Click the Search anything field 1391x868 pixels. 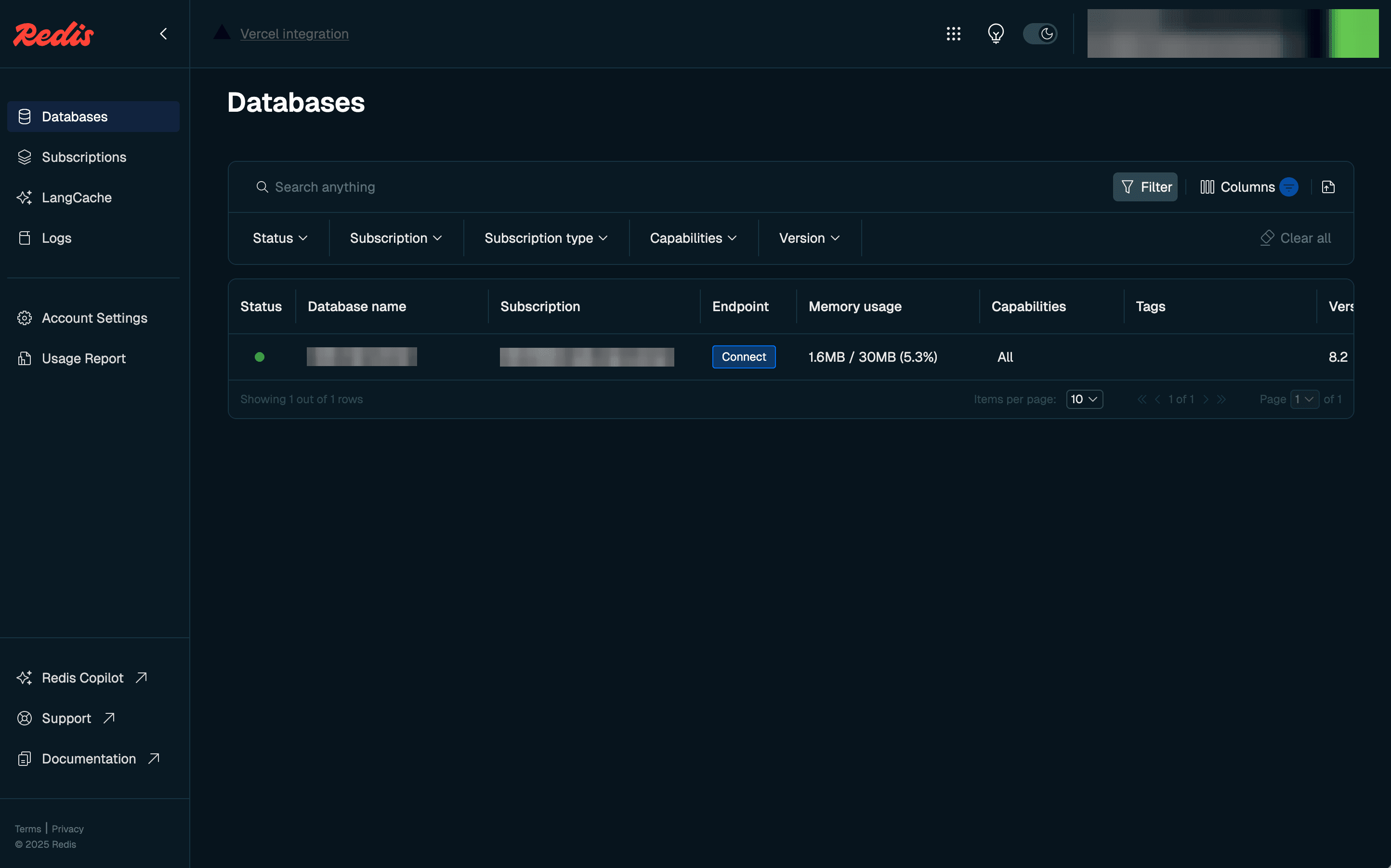click(325, 186)
